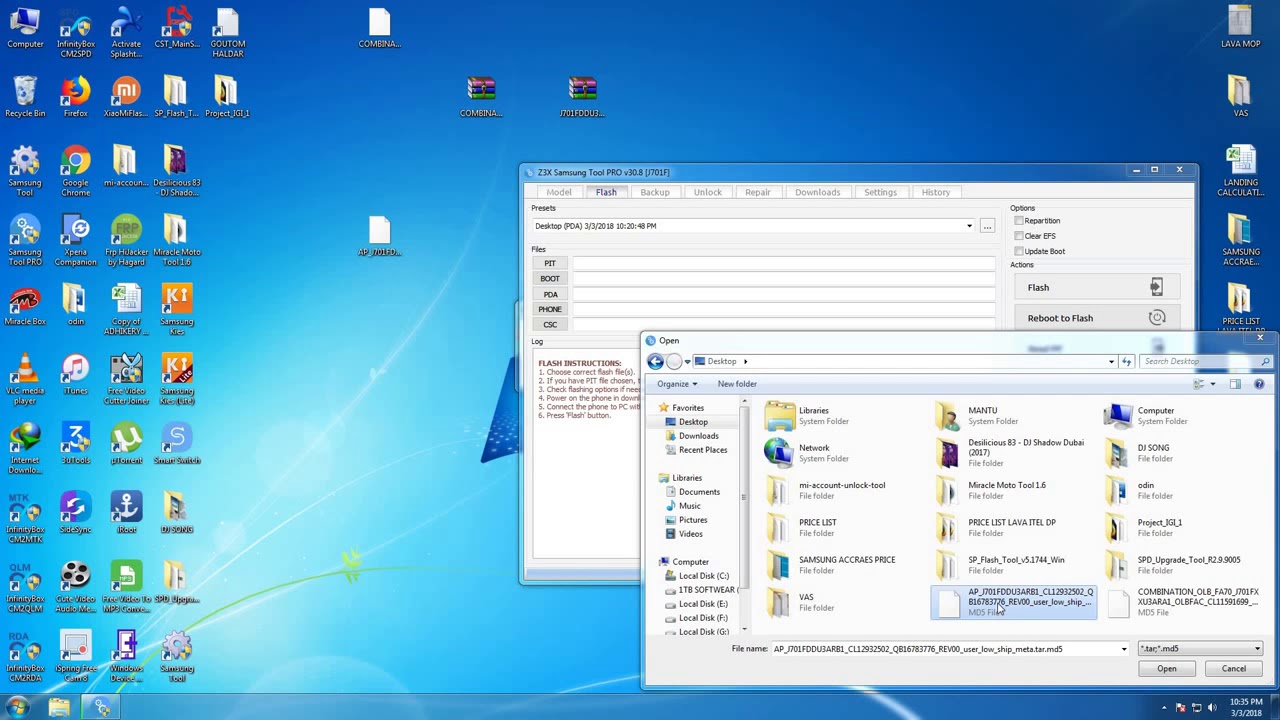
Task: Cancel the Open file dialog
Action: (x=1233, y=669)
